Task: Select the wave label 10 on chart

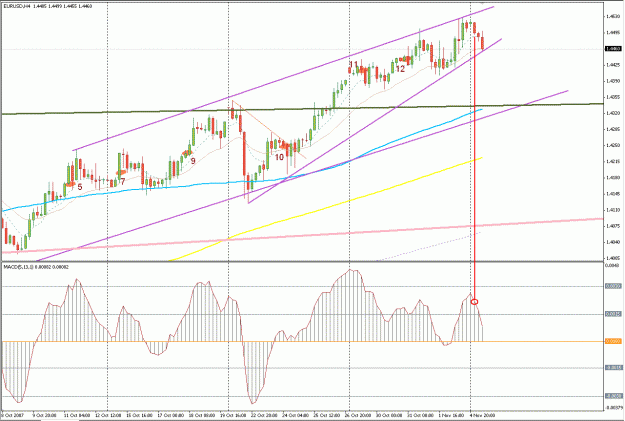Action: coord(279,157)
